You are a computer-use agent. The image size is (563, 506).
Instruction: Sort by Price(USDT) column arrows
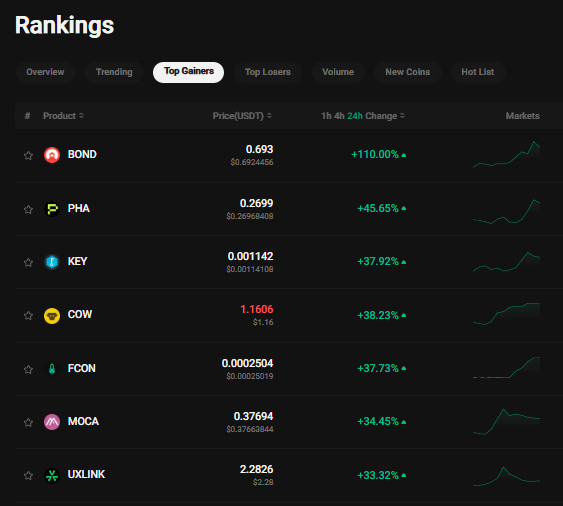click(x=269, y=116)
